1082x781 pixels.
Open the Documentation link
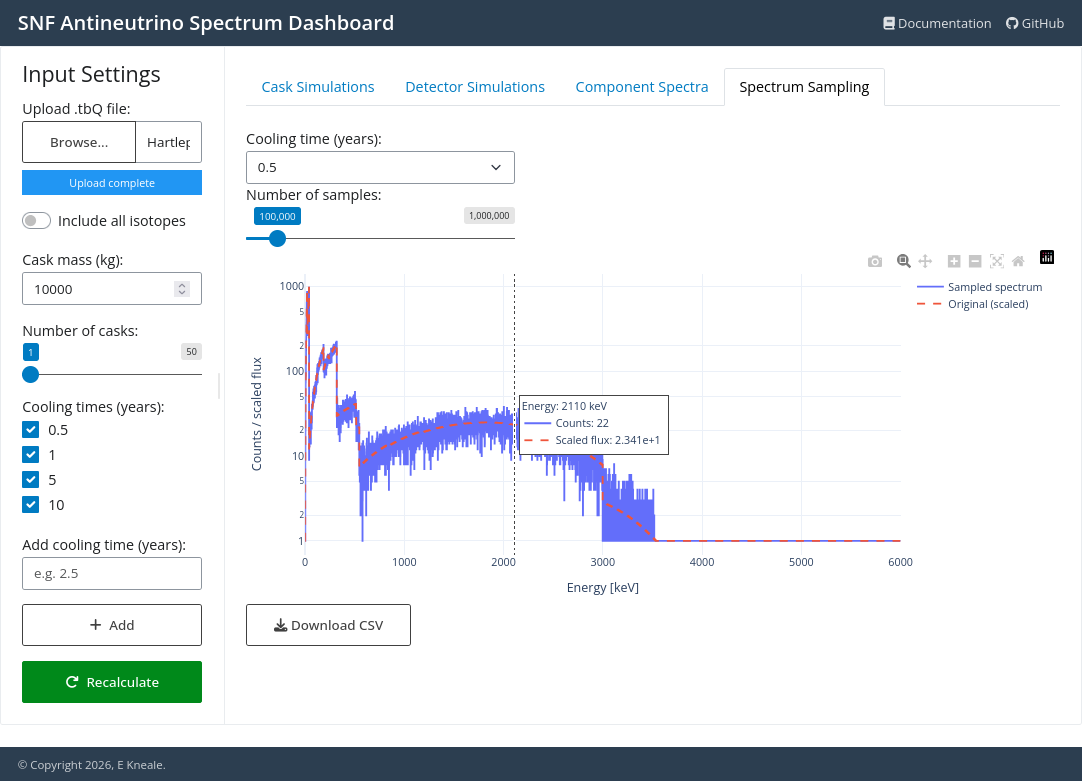click(937, 23)
